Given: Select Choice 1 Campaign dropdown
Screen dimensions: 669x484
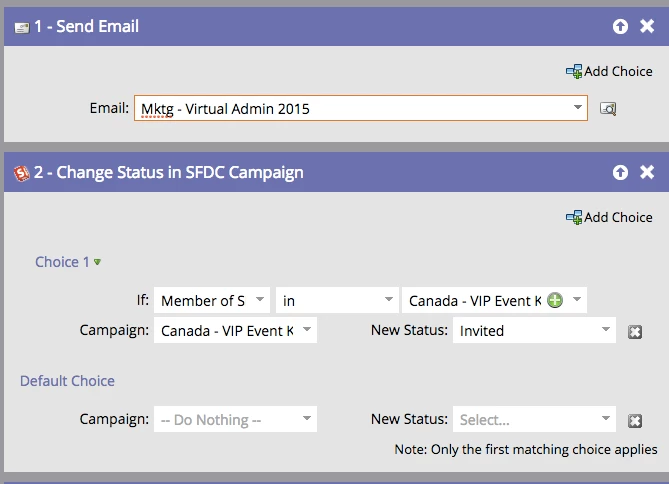Looking at the screenshot, I should pos(235,330).
